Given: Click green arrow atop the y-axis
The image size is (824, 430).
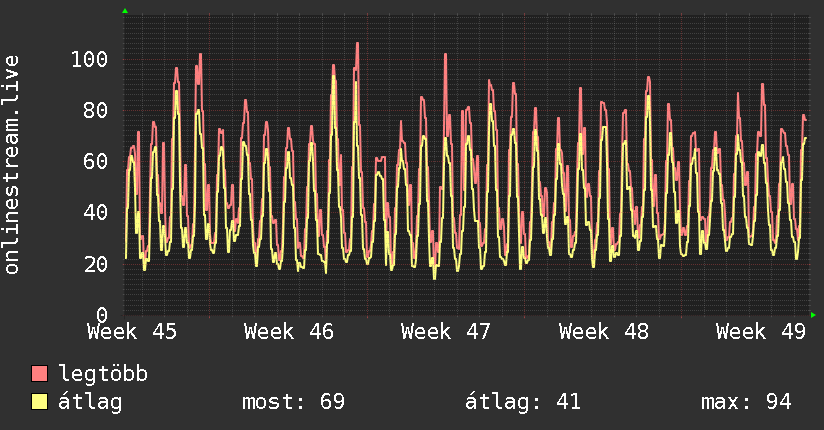Looking at the screenshot, I should [125, 11].
